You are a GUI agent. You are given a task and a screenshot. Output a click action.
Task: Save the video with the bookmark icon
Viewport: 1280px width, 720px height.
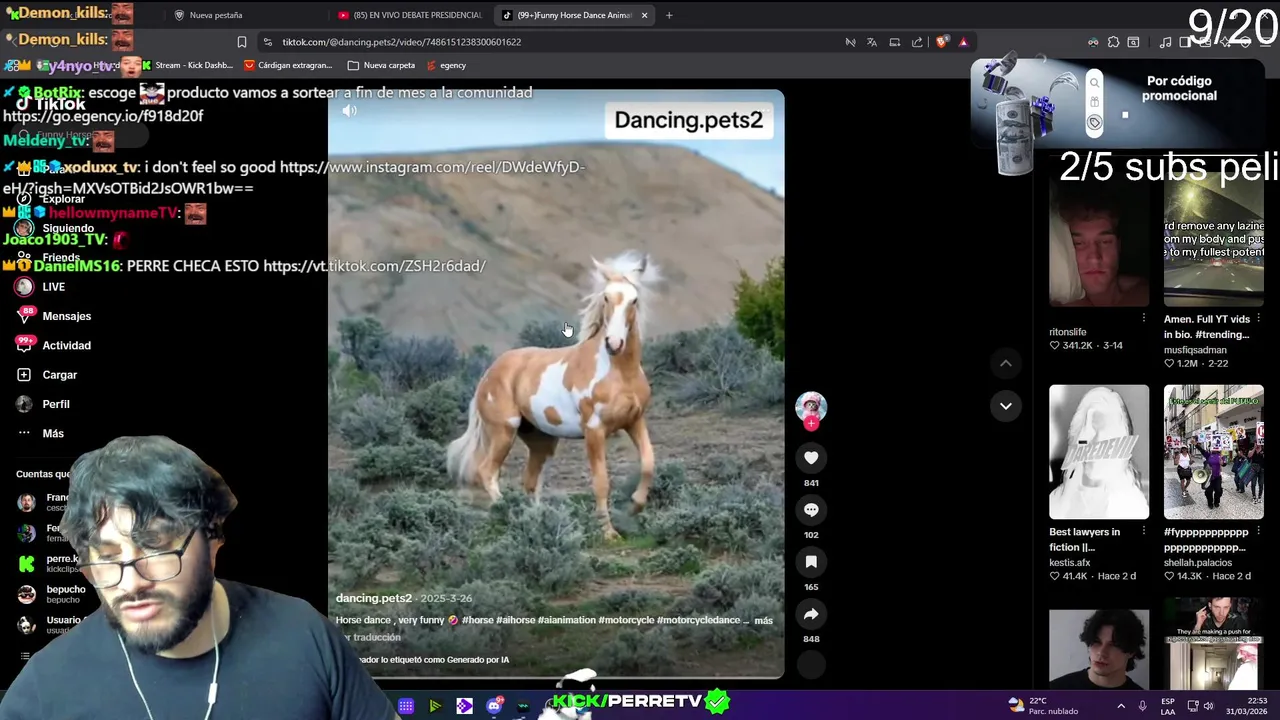tap(811, 562)
